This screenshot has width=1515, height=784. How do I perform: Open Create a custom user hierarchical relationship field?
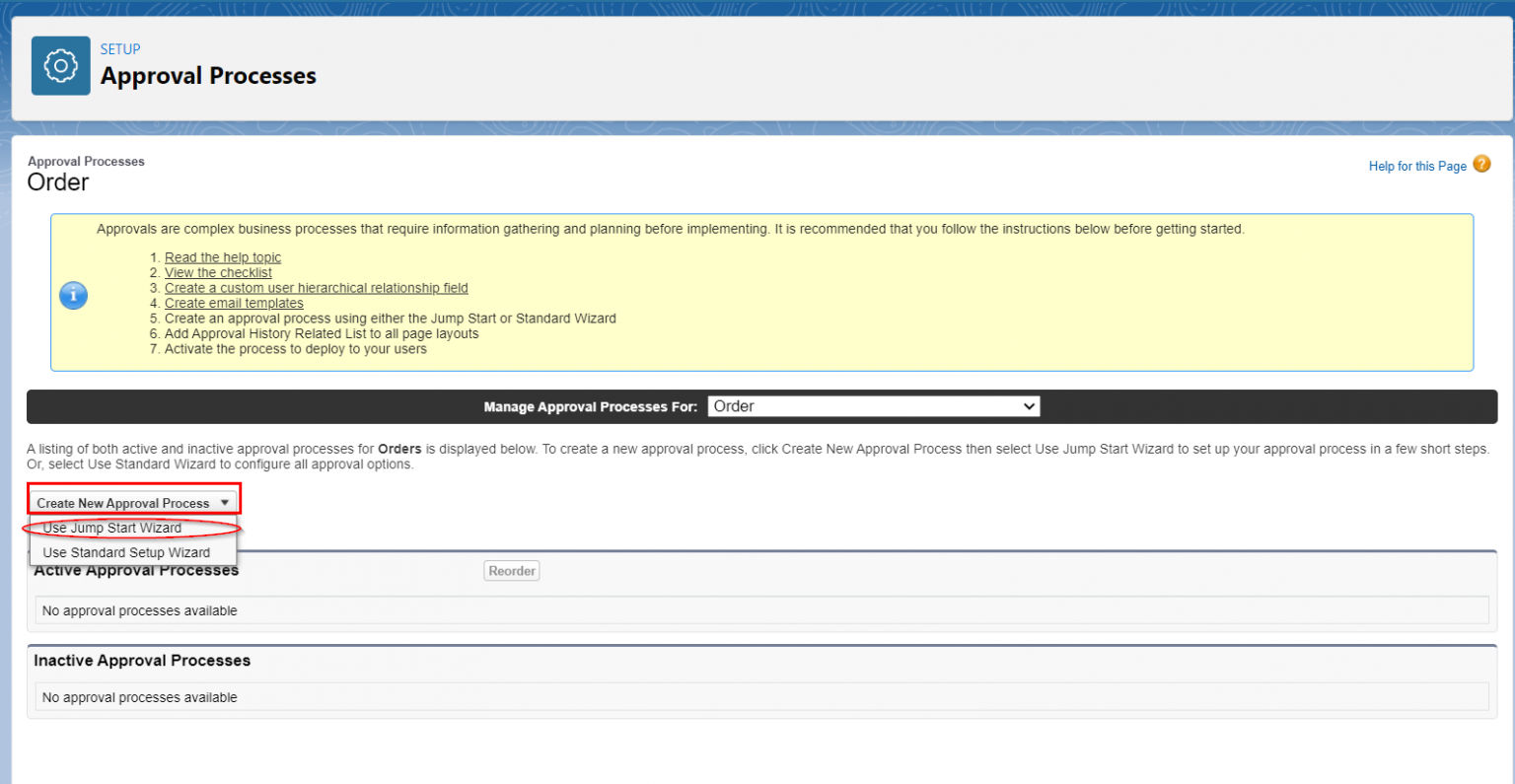pos(316,287)
